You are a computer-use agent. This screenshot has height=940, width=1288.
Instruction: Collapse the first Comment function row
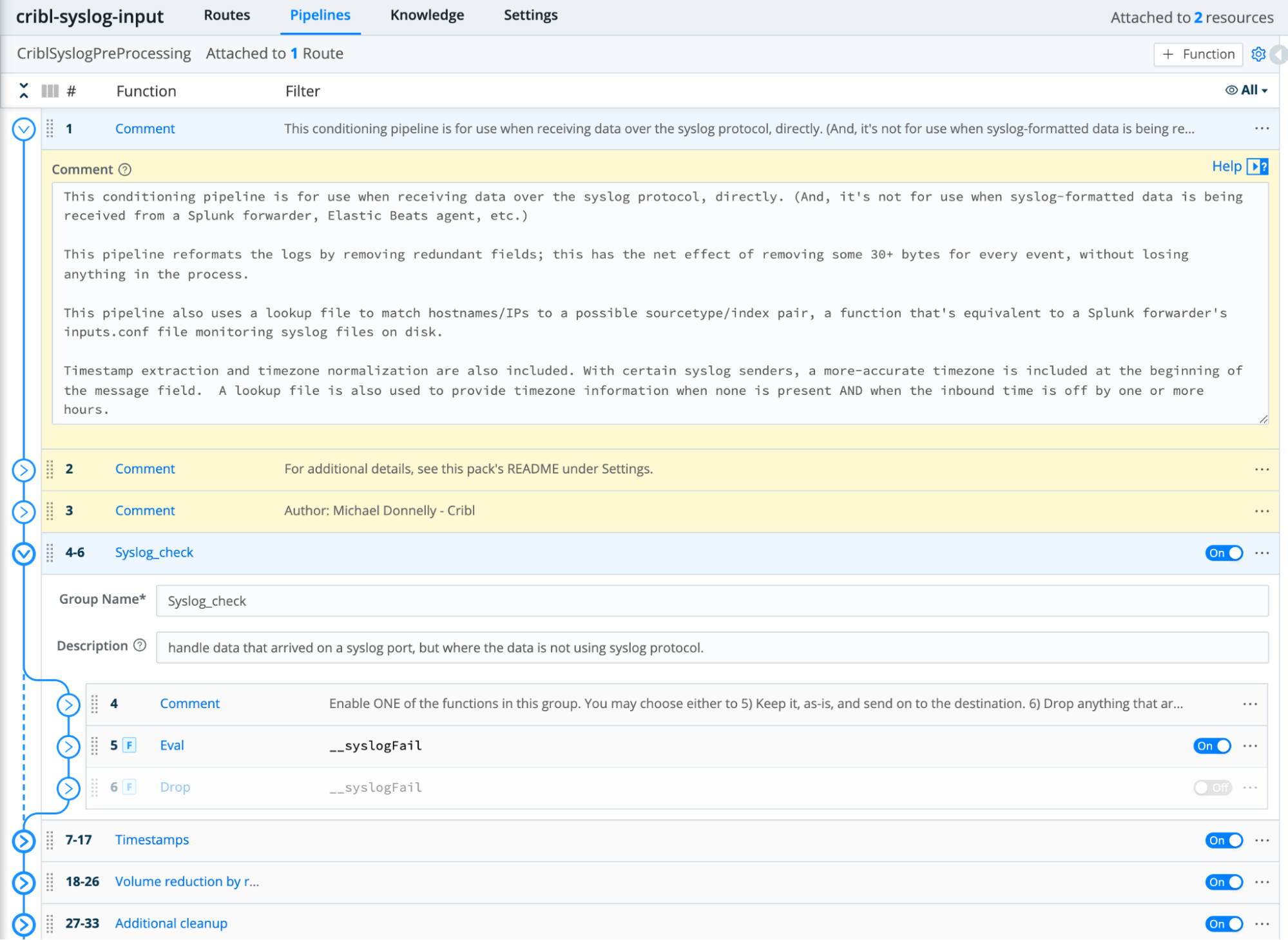click(x=24, y=128)
